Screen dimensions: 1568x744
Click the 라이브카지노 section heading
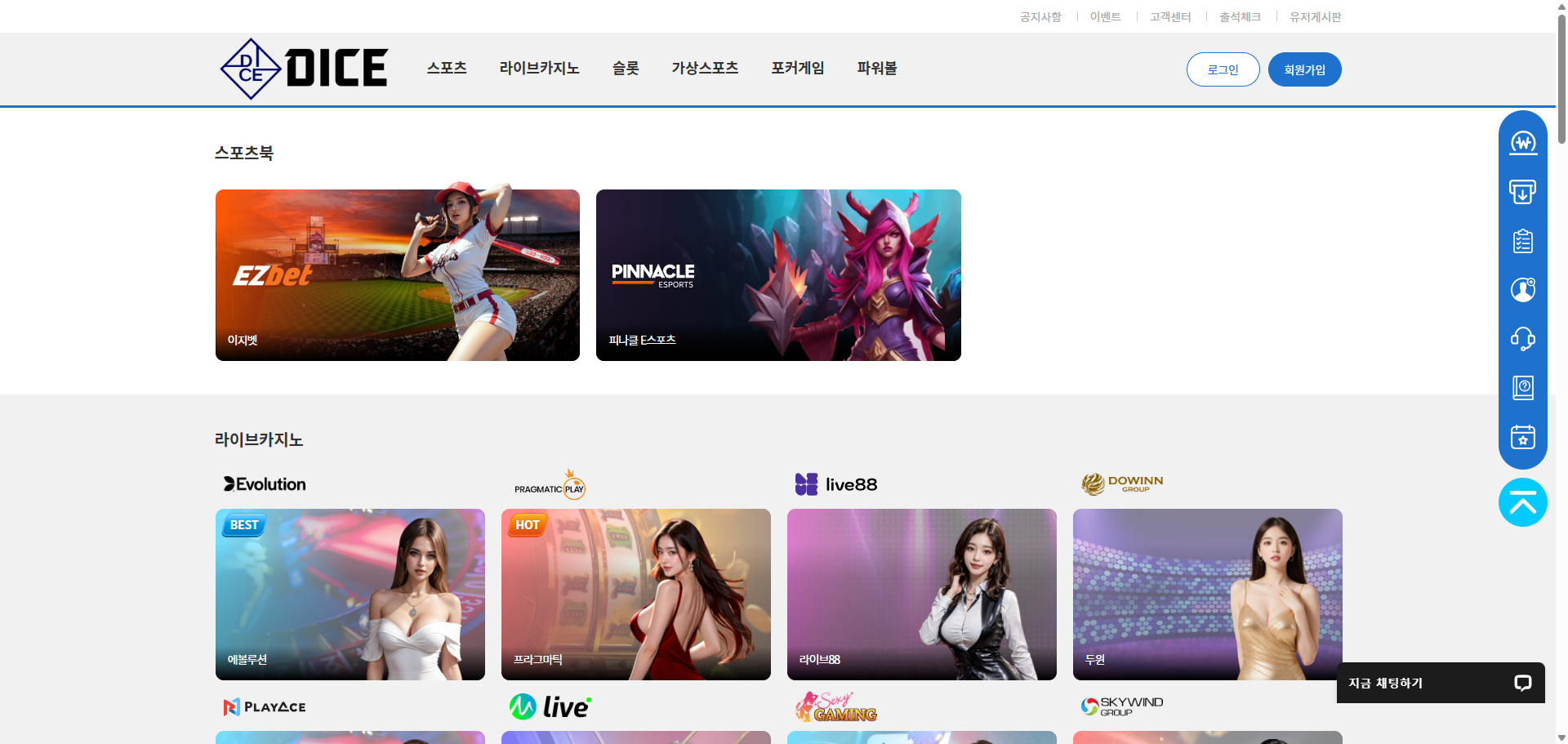point(259,439)
